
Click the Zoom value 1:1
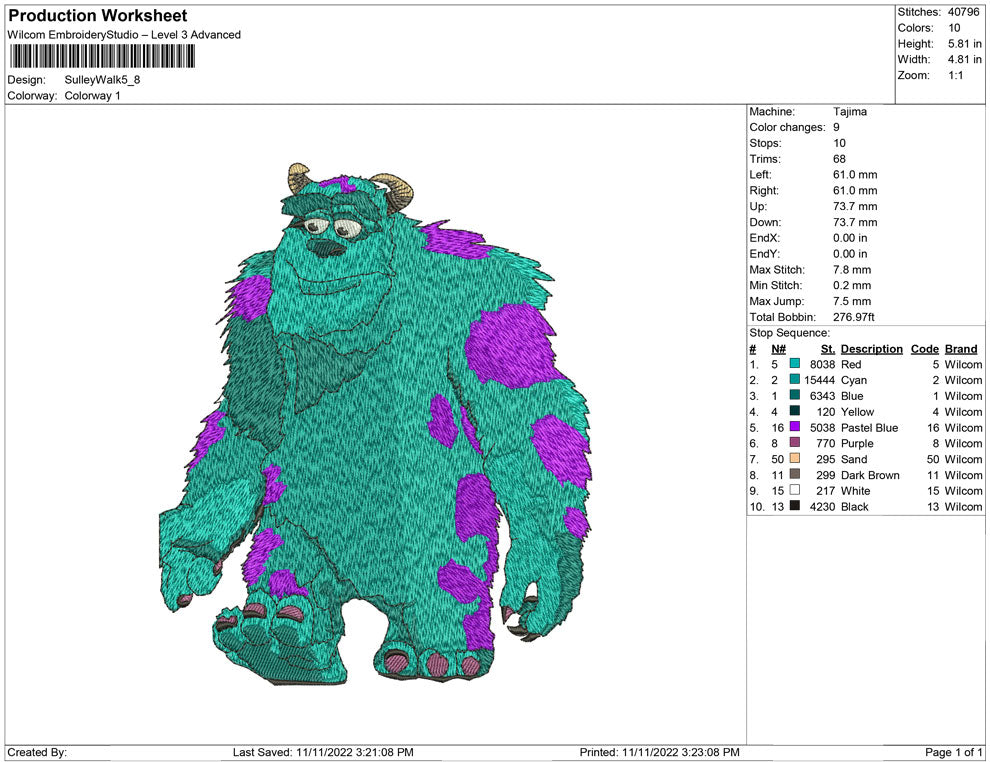pos(955,75)
